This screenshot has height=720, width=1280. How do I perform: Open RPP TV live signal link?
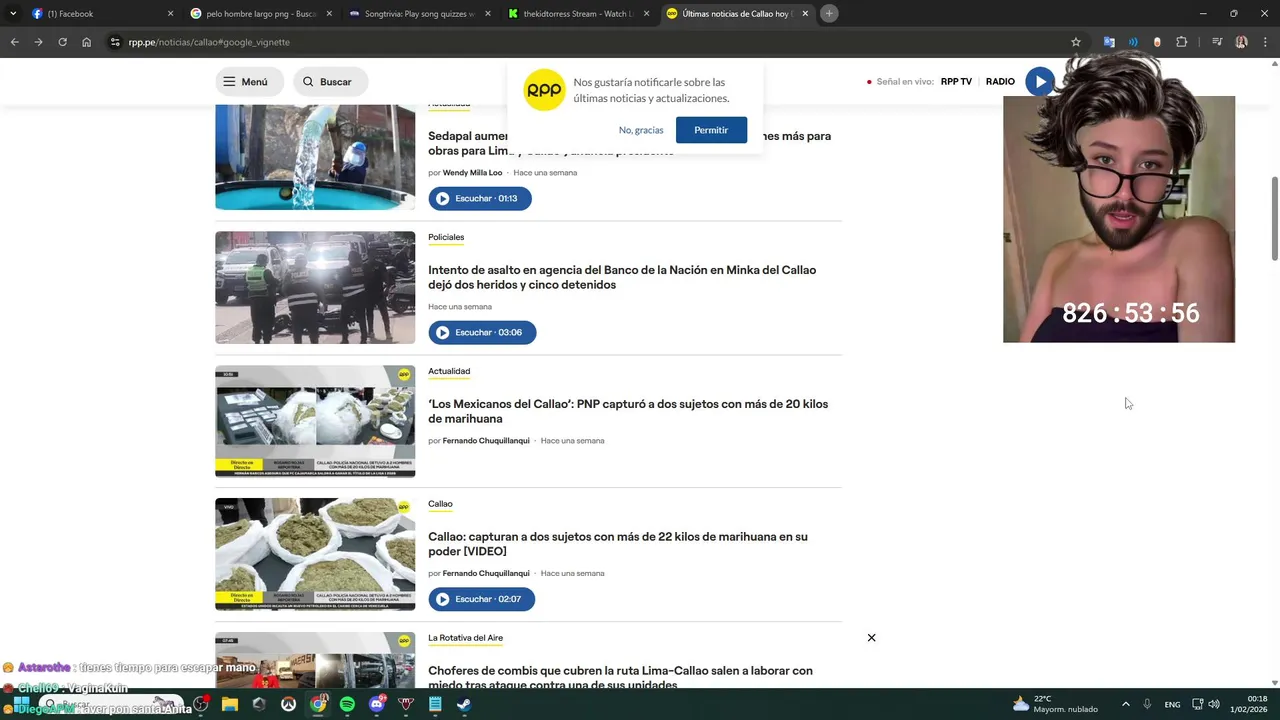click(x=956, y=82)
